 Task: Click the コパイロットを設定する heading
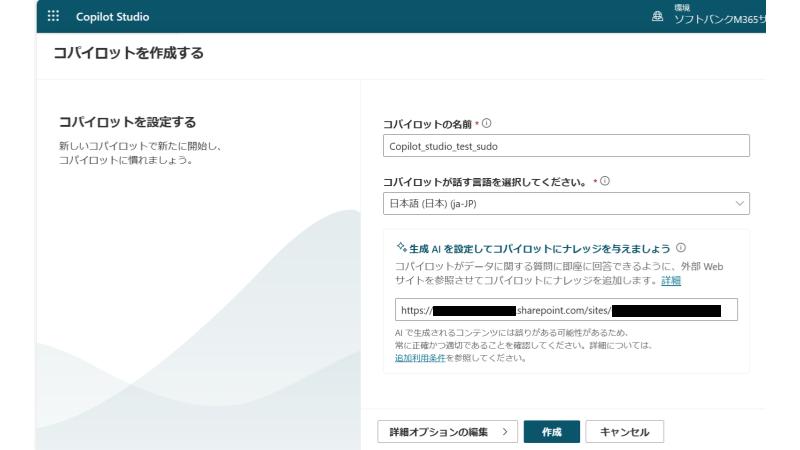point(128,122)
